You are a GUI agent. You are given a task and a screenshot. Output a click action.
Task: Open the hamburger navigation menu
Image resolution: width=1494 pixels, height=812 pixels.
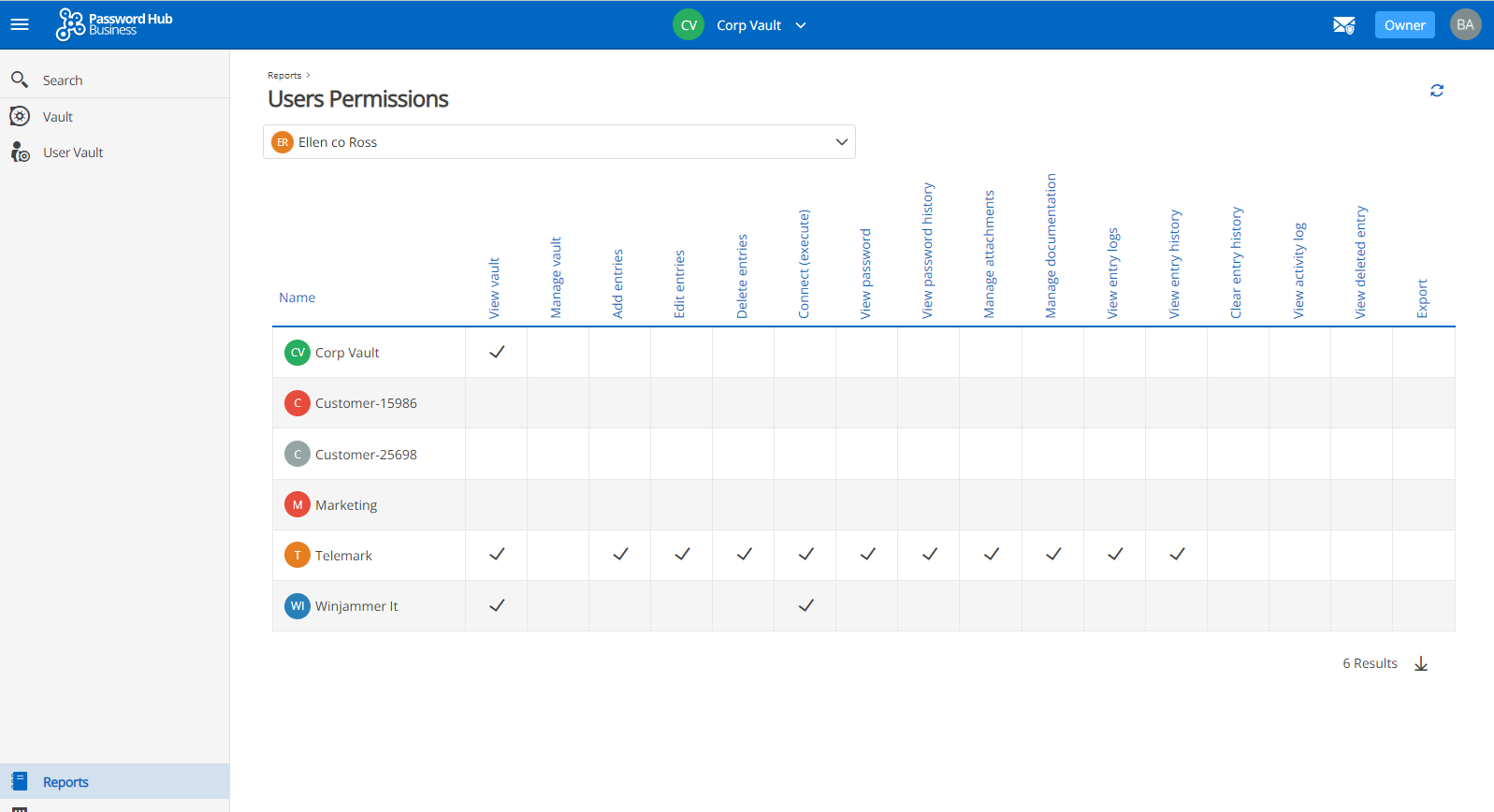[20, 24]
